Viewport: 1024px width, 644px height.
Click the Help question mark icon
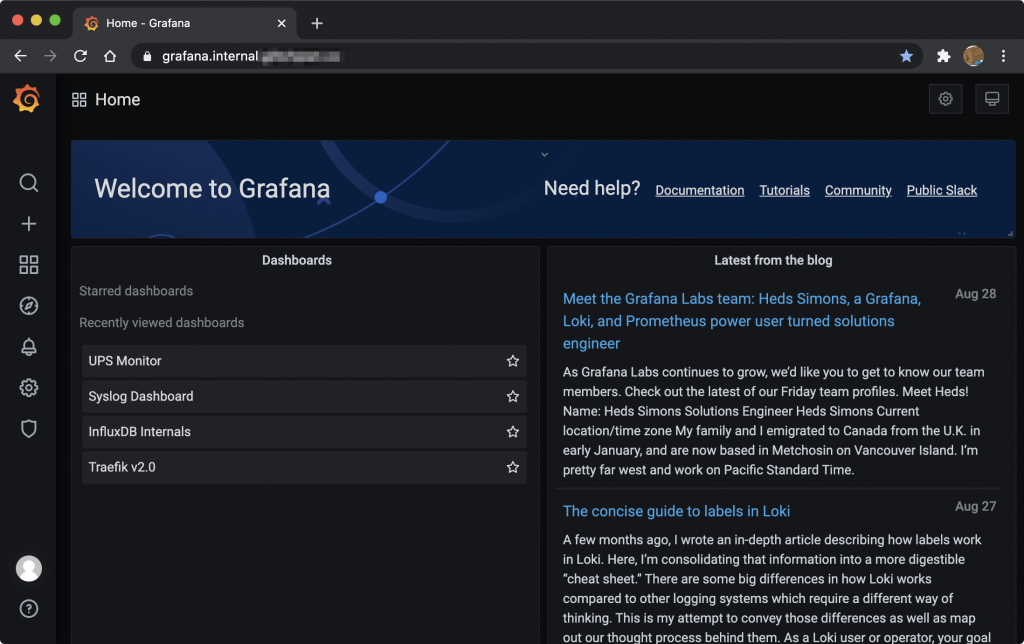29,608
